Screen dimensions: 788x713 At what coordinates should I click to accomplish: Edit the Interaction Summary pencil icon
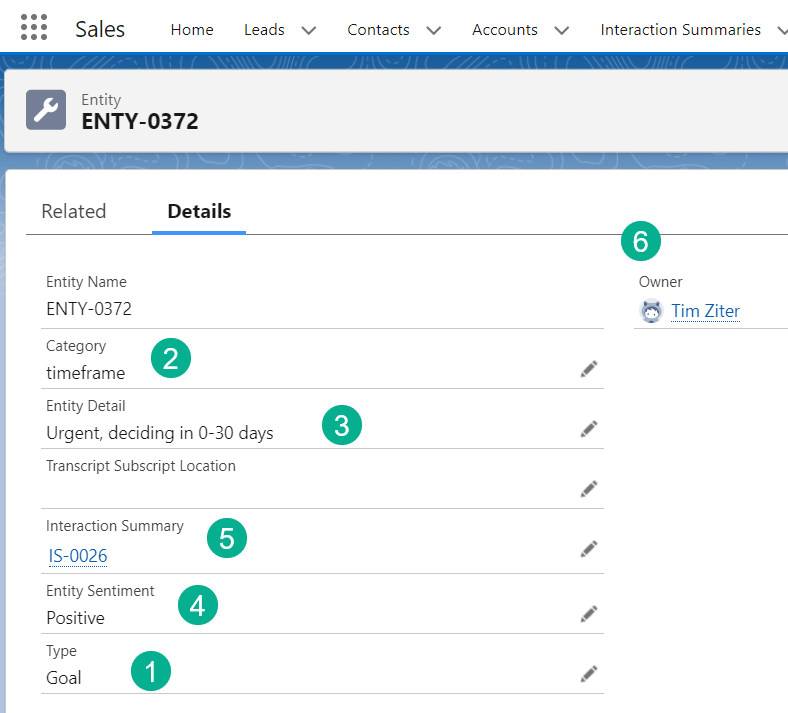[589, 549]
